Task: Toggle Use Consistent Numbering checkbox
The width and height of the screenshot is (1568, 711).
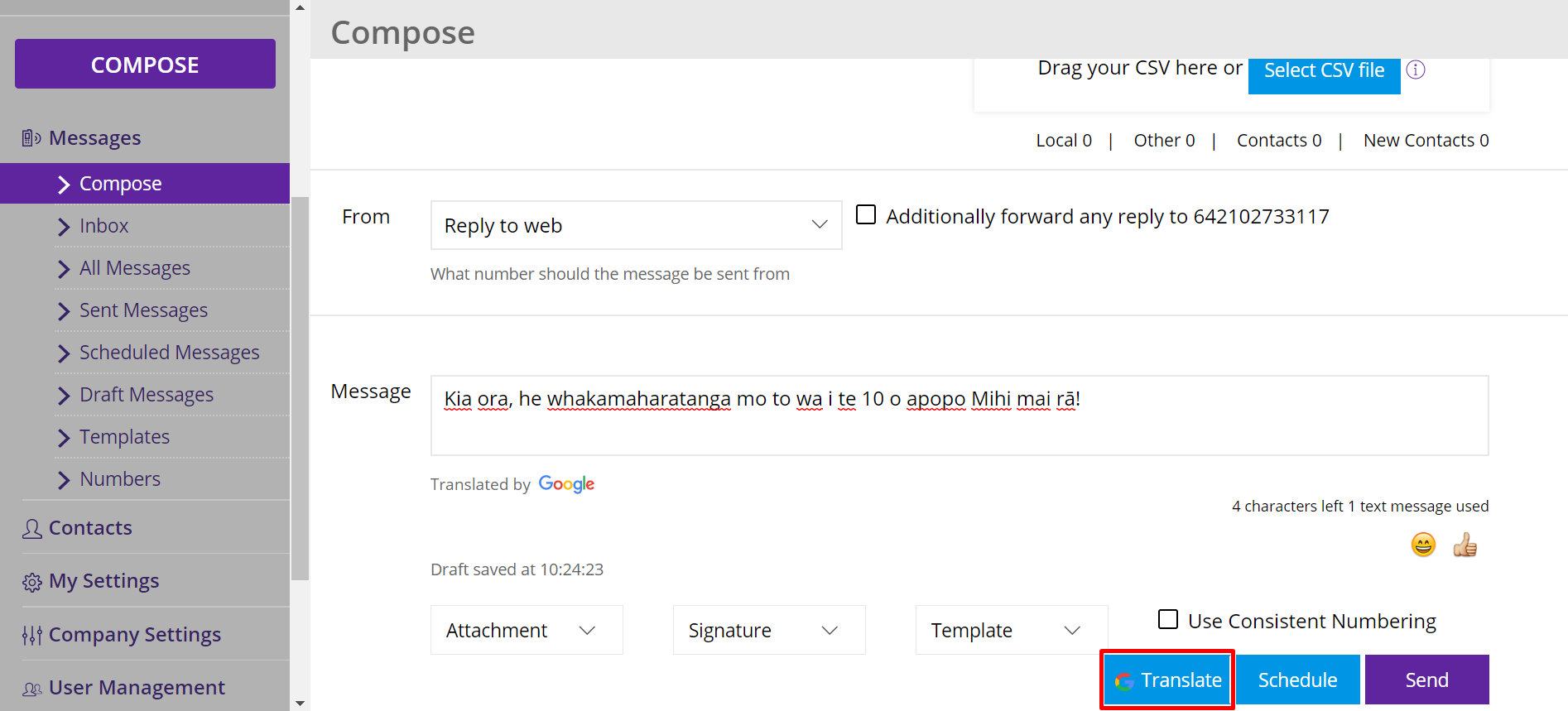Action: point(1168,619)
